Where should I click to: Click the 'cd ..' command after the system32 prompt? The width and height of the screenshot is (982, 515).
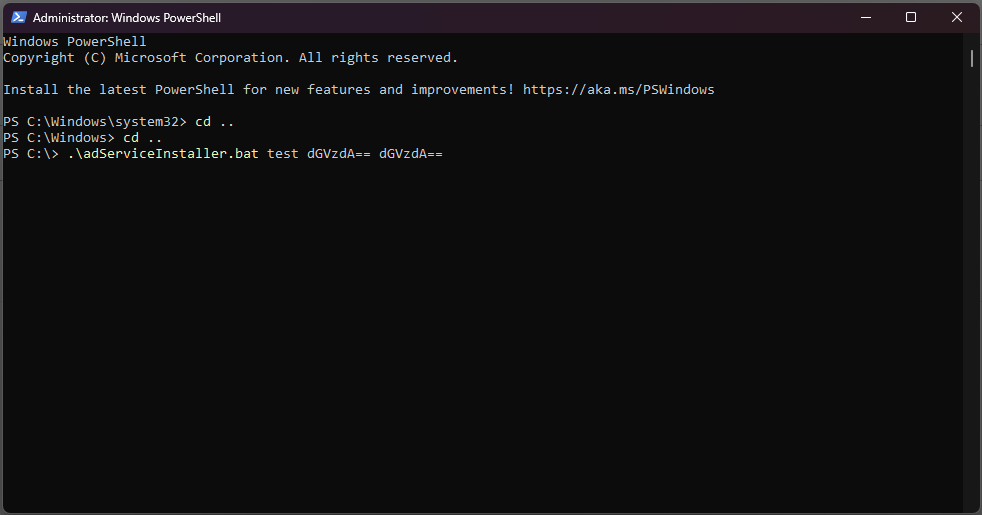tap(215, 122)
